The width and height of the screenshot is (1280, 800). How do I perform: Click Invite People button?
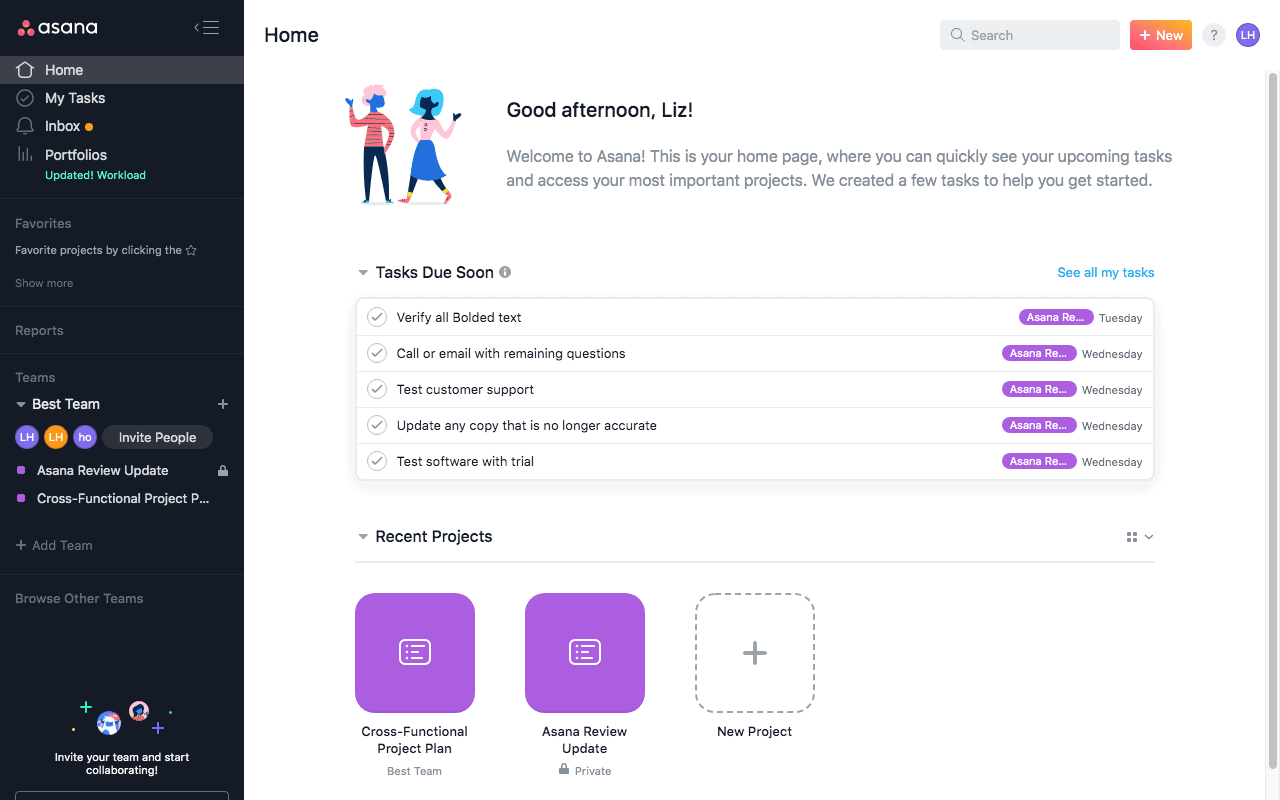(x=157, y=437)
